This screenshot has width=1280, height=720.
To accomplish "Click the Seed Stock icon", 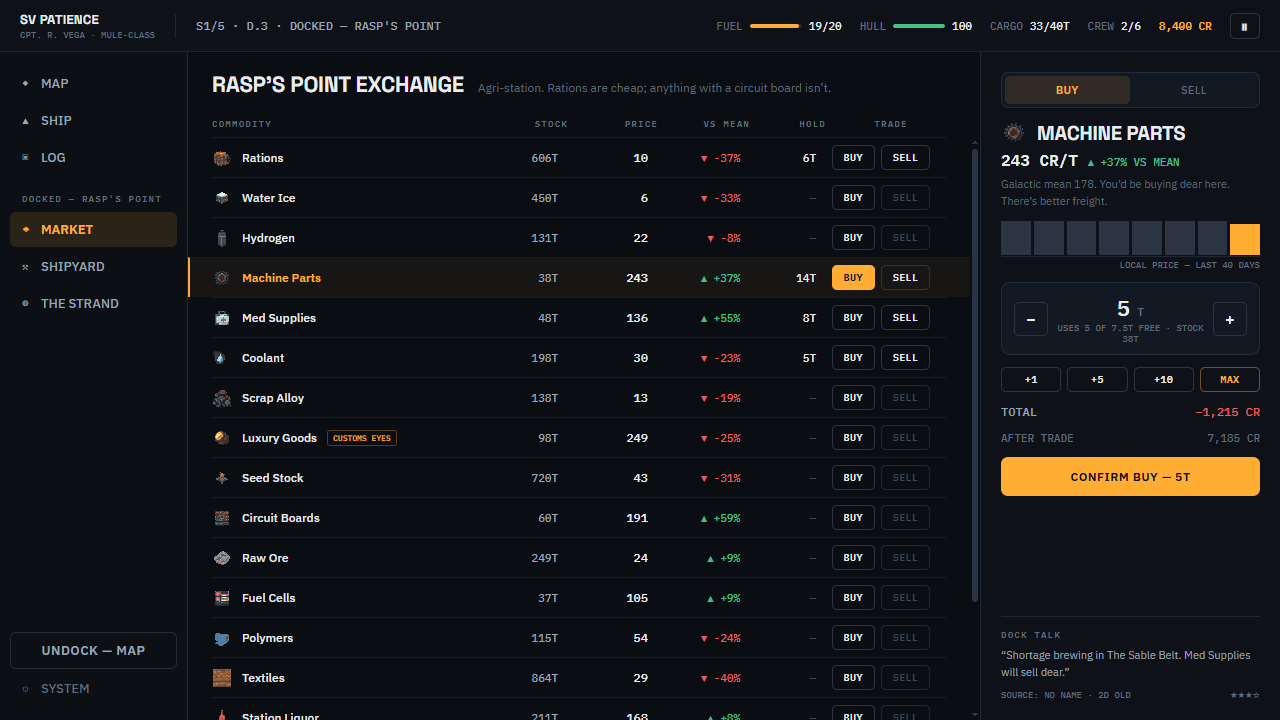I will click(x=222, y=478).
